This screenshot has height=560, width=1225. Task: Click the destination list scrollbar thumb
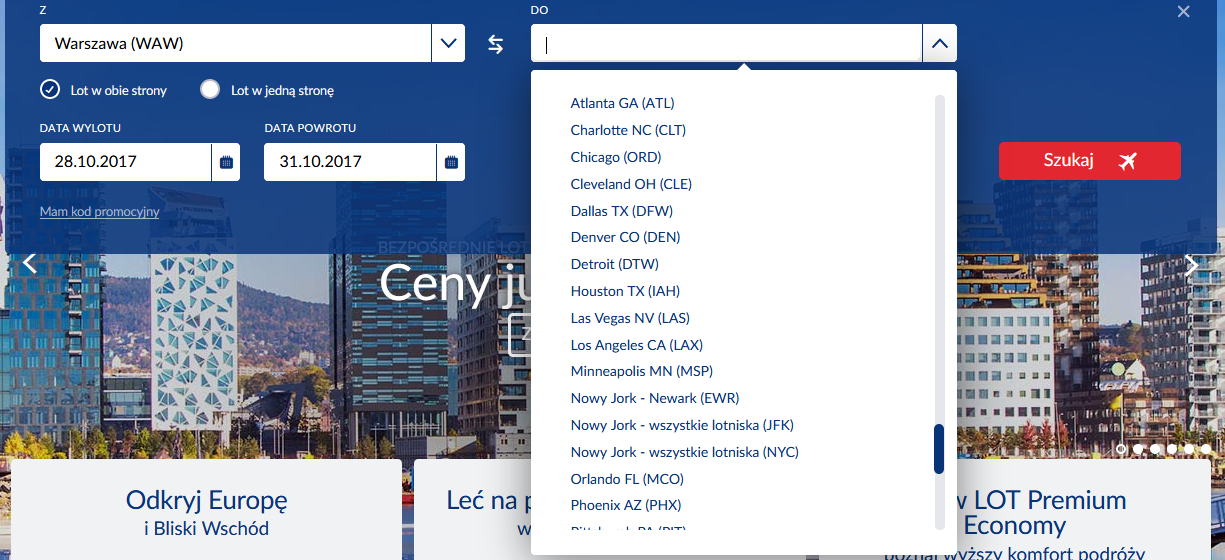point(939,449)
